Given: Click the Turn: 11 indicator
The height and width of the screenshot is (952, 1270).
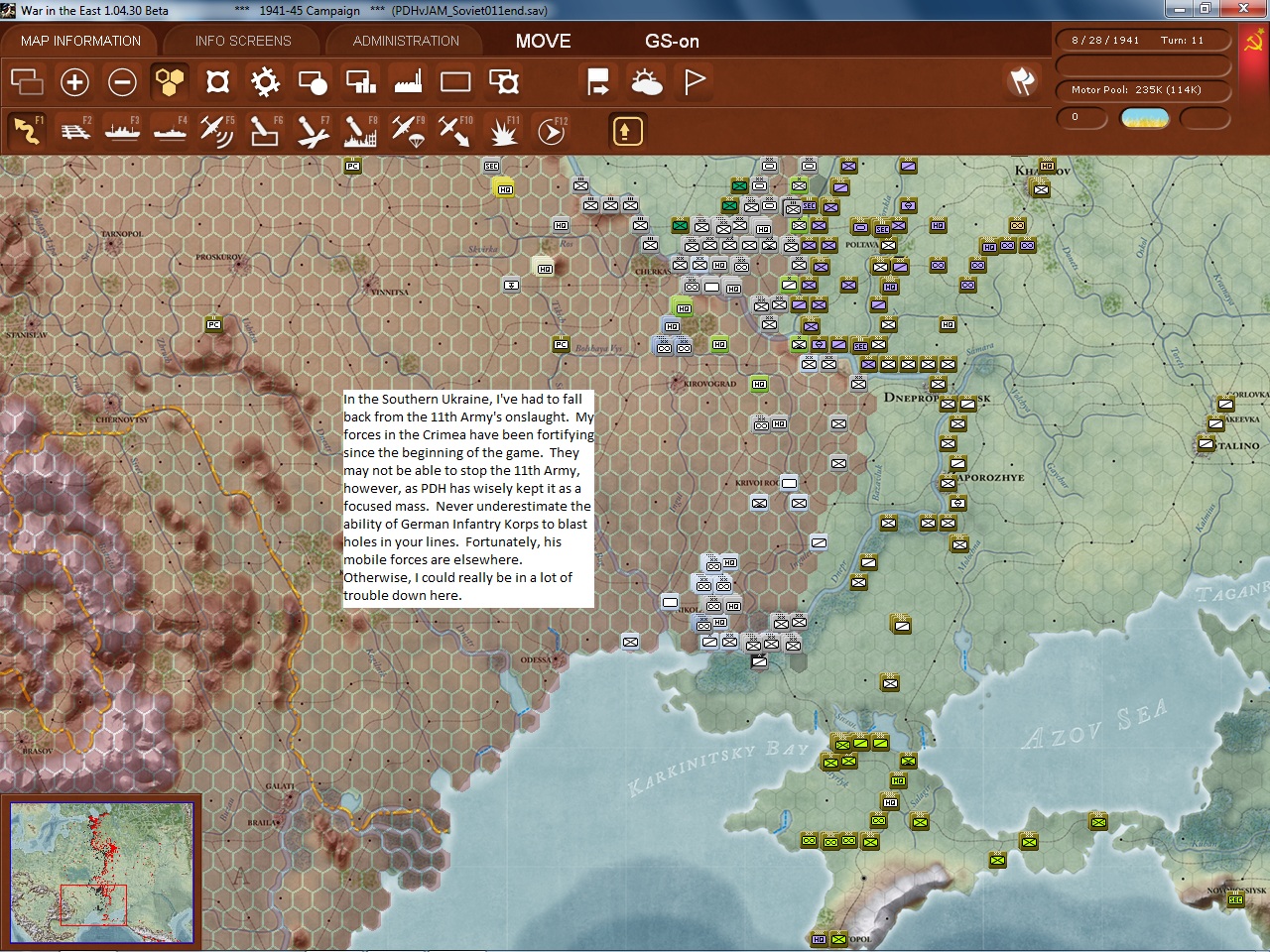Looking at the screenshot, I should point(1182,41).
